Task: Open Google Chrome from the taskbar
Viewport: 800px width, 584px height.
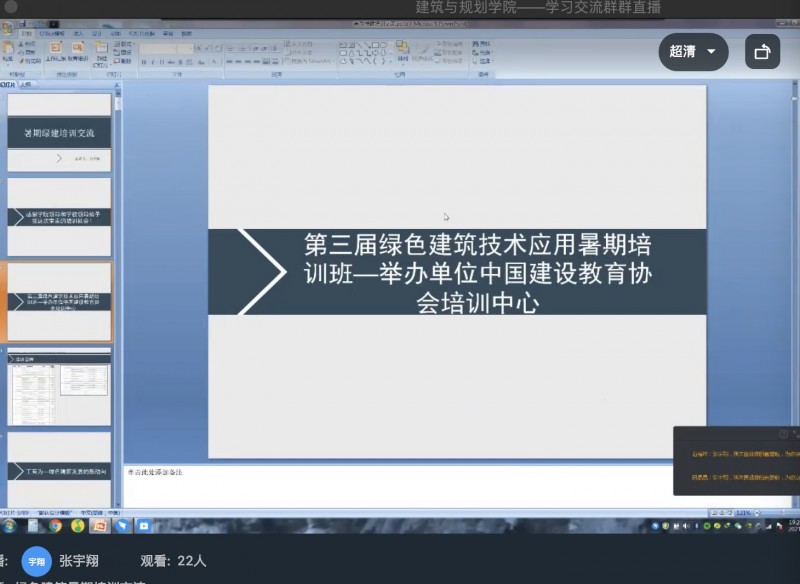Action: 55,525
